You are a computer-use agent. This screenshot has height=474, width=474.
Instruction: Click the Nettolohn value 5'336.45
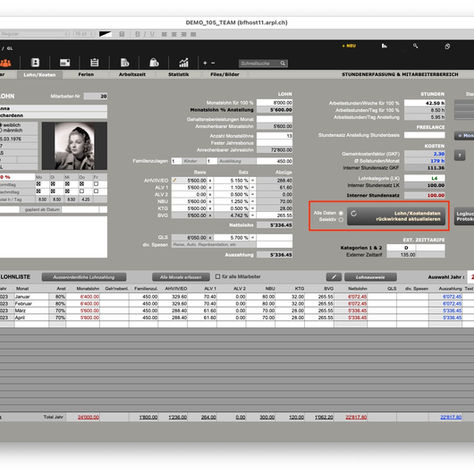click(x=275, y=225)
